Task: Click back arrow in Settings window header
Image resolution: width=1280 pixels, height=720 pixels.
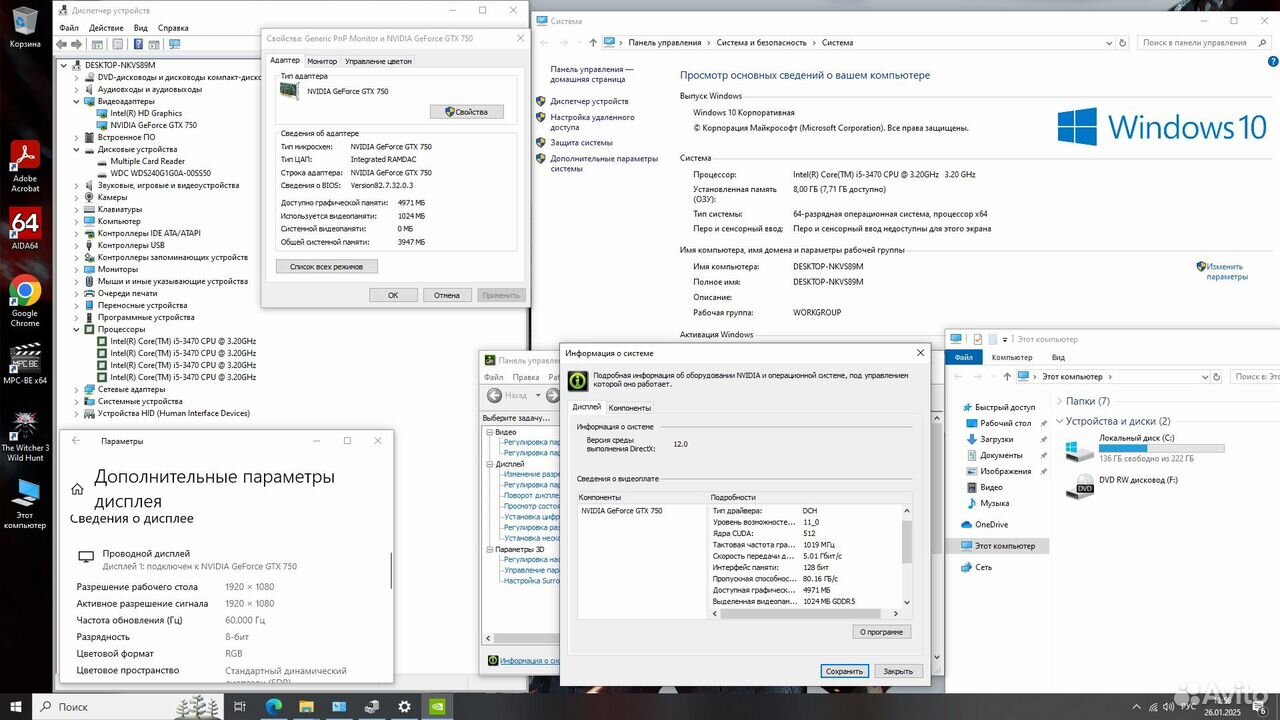Action: (x=76, y=441)
